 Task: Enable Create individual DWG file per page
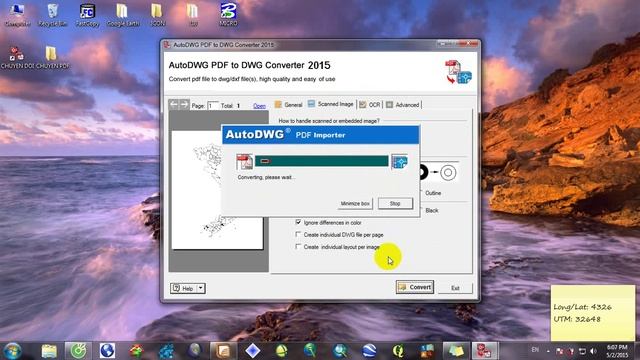pyautogui.click(x=298, y=235)
